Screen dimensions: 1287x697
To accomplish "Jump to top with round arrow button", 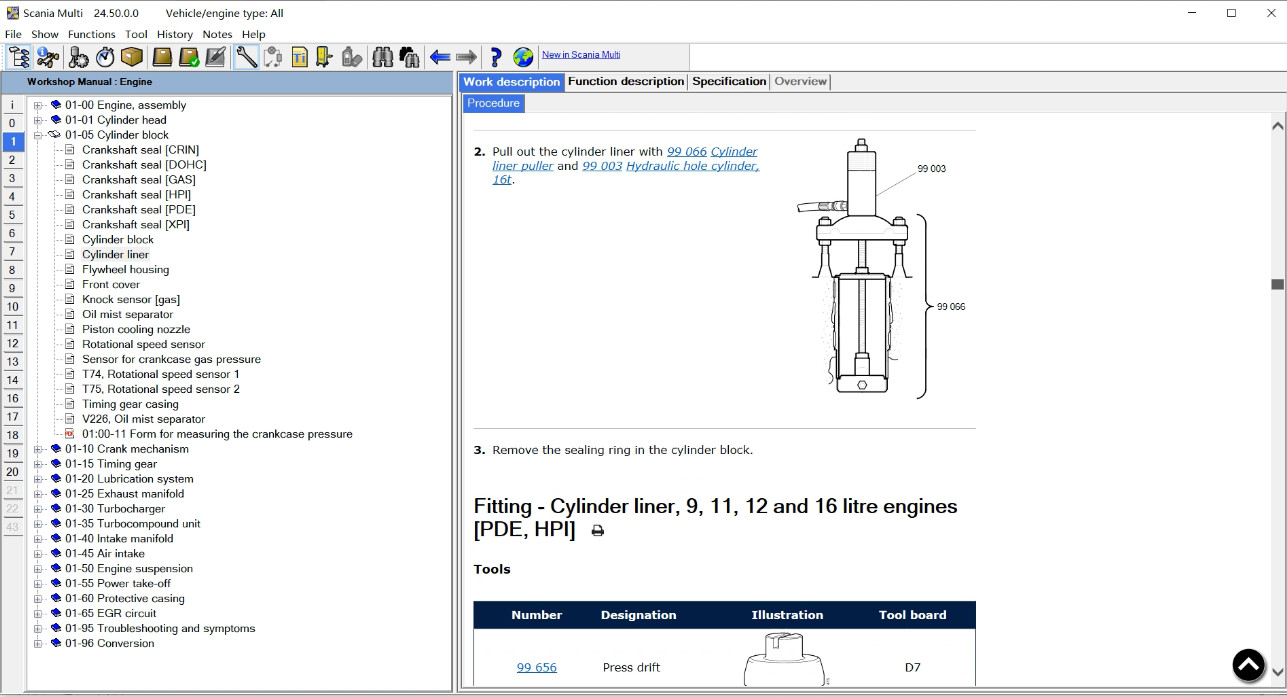I will click(x=1248, y=665).
